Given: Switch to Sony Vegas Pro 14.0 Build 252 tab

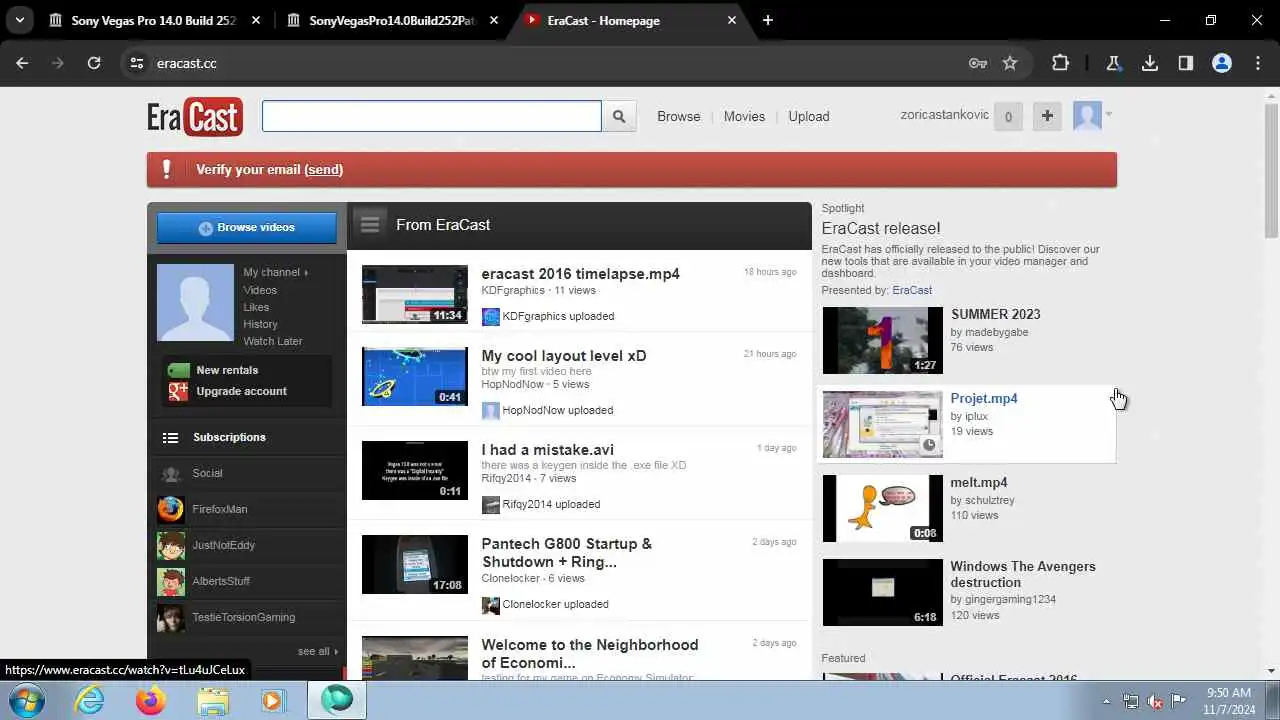Looking at the screenshot, I should click(153, 20).
